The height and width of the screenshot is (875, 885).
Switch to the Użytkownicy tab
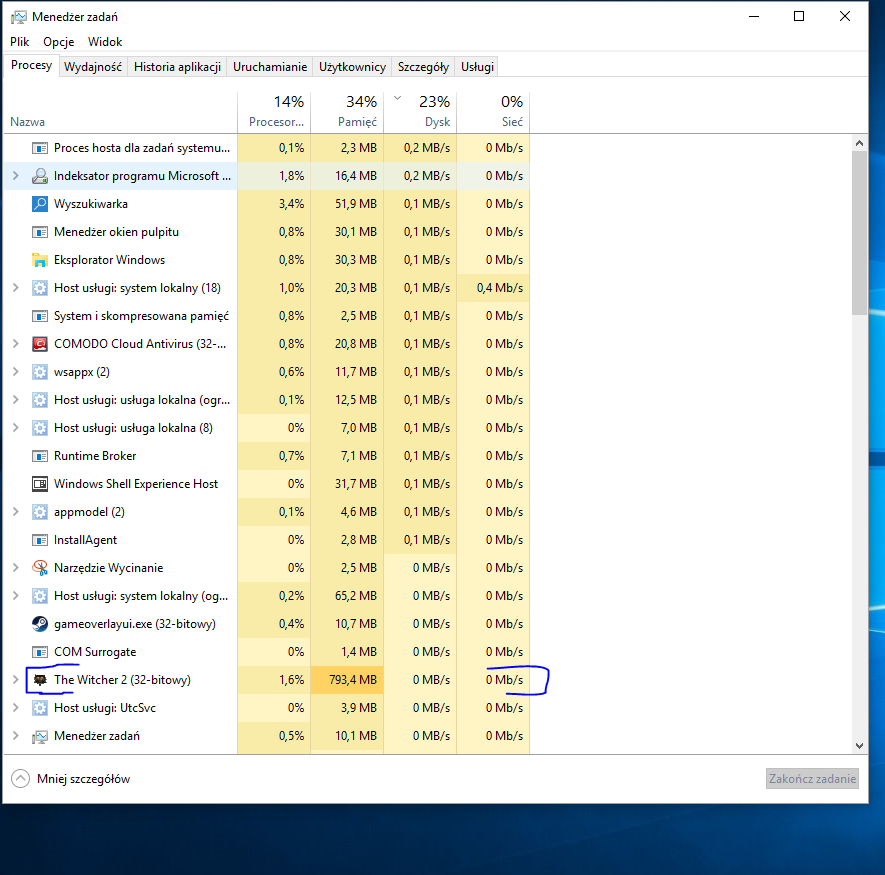tap(352, 67)
